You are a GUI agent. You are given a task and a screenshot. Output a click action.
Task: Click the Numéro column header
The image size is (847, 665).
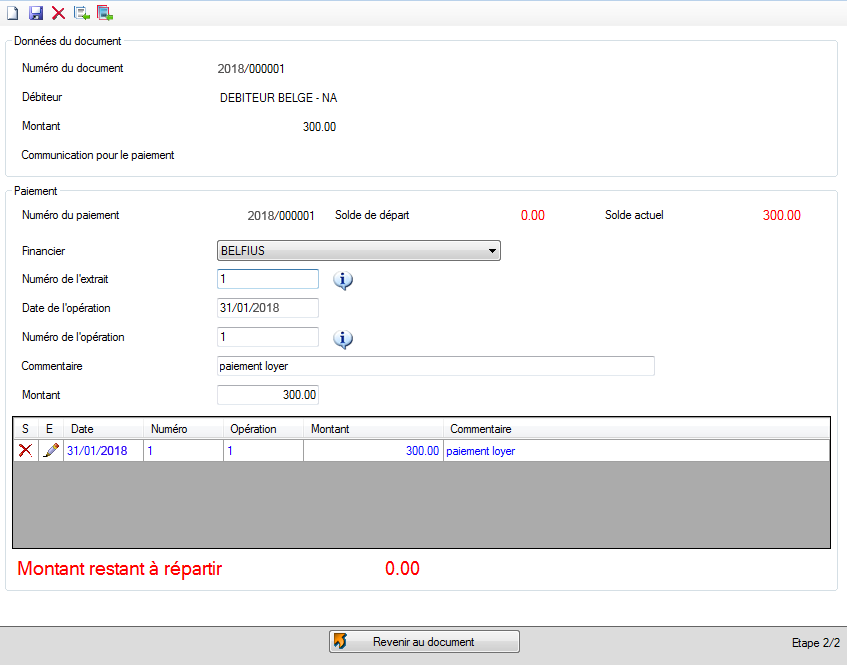pyautogui.click(x=184, y=429)
